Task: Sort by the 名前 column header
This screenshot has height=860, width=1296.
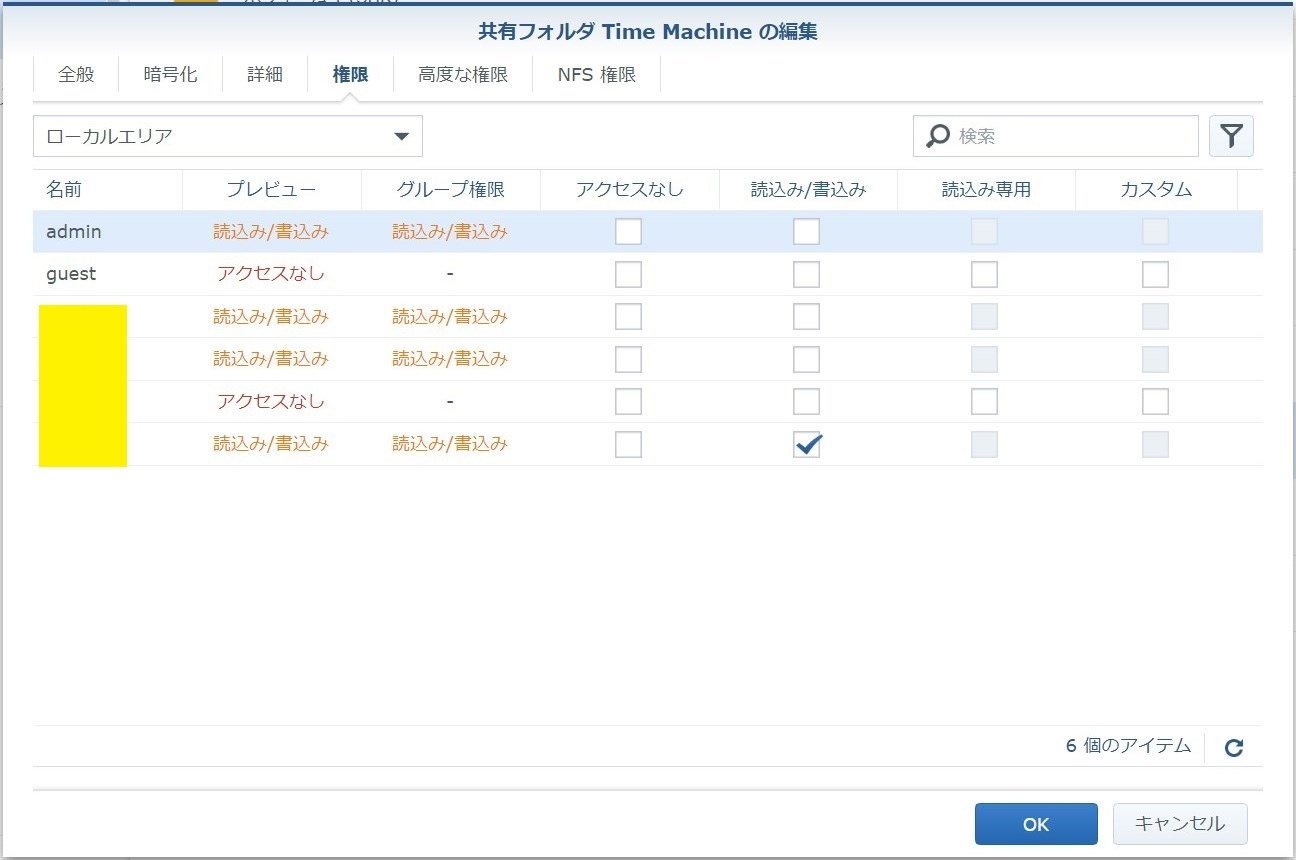Action: click(64, 190)
